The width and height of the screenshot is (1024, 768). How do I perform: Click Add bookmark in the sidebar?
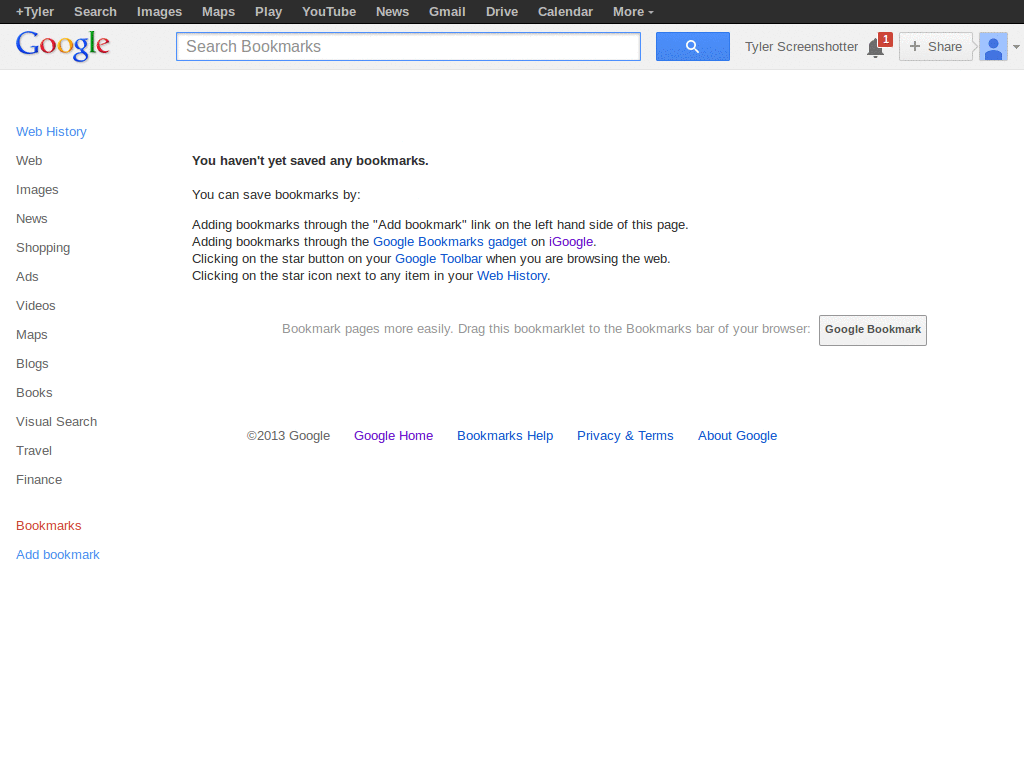click(57, 554)
